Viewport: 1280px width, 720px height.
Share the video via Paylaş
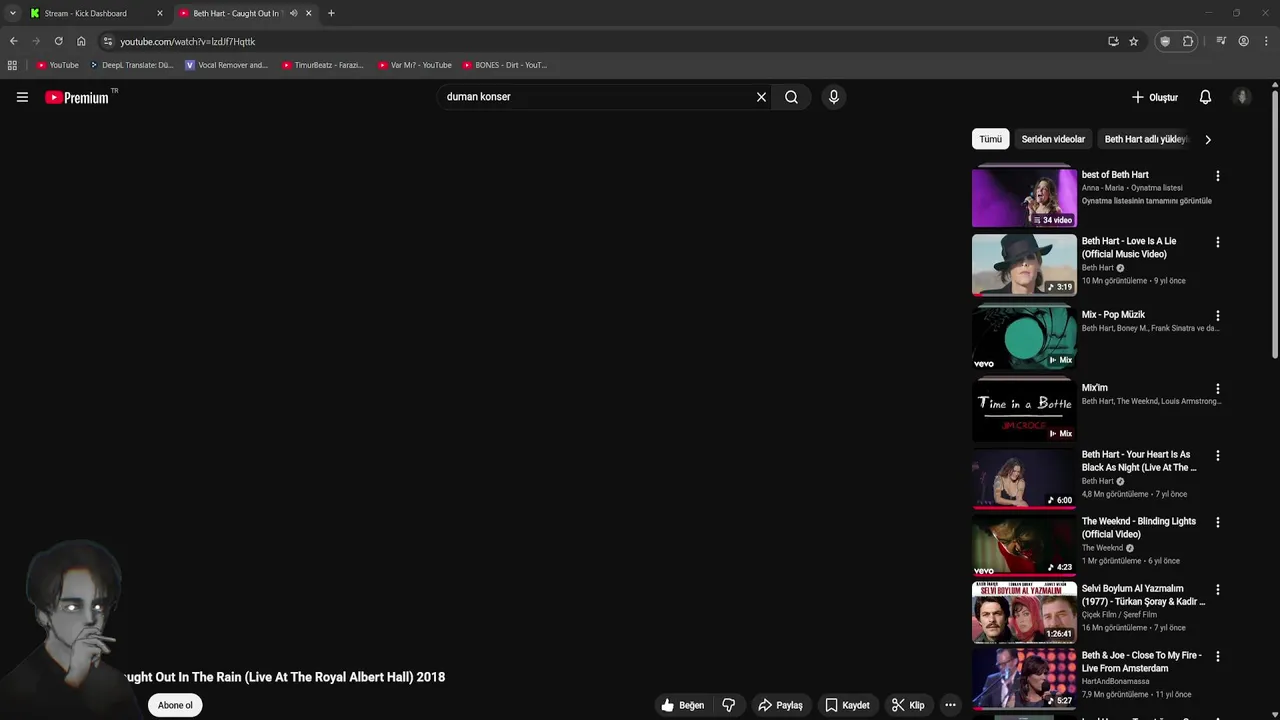point(780,705)
